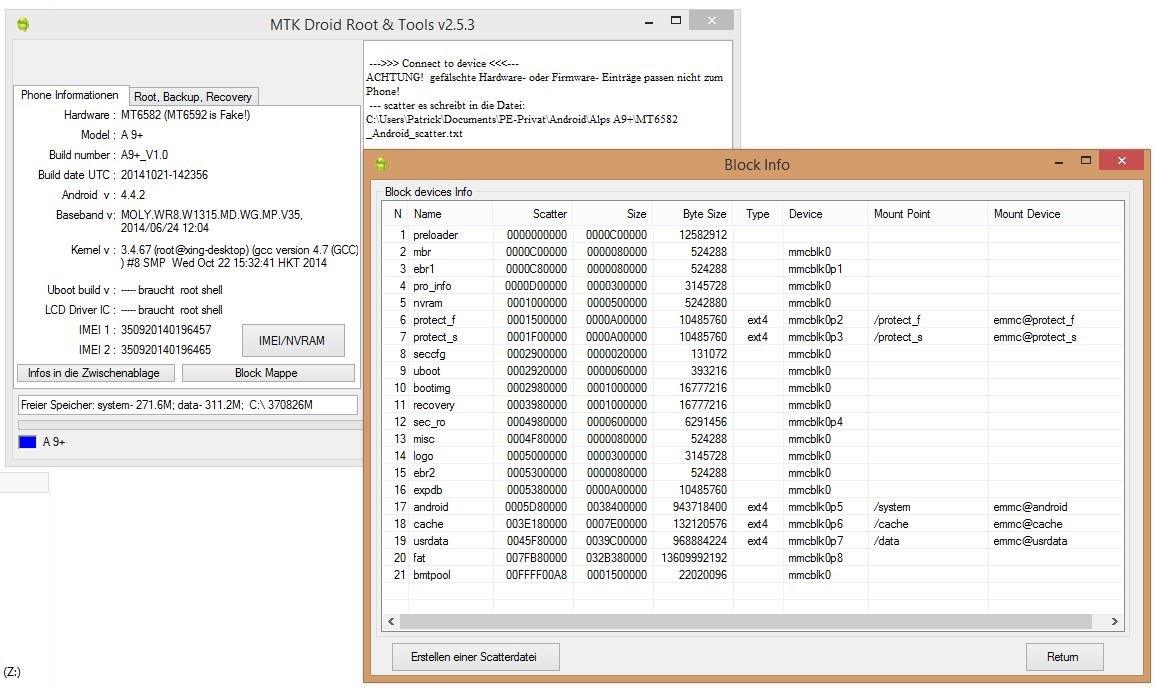Viewport: 1159px width, 689px height.
Task: Minimize the Block Info window
Action: [x=1058, y=161]
